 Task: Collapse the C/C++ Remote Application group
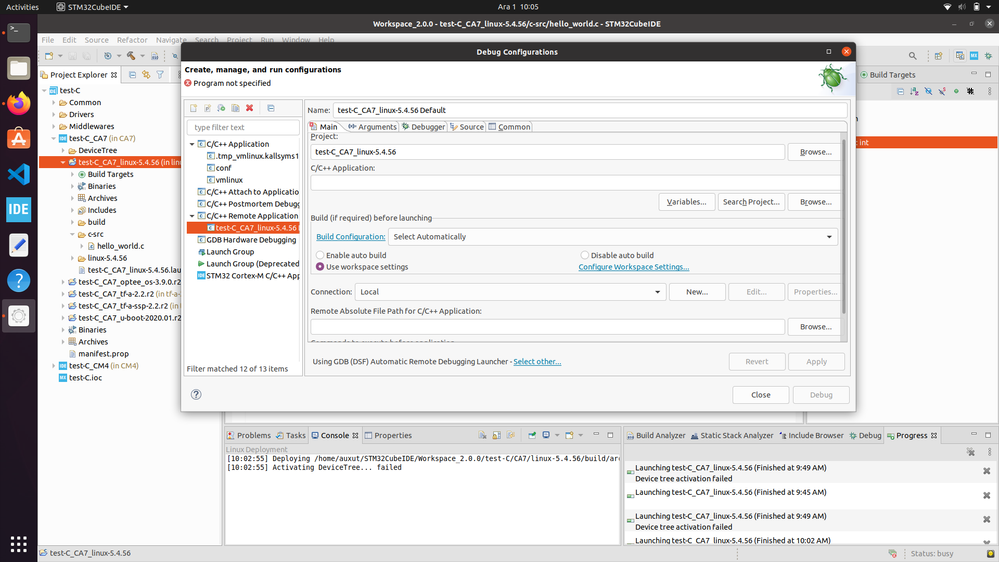(x=192, y=216)
